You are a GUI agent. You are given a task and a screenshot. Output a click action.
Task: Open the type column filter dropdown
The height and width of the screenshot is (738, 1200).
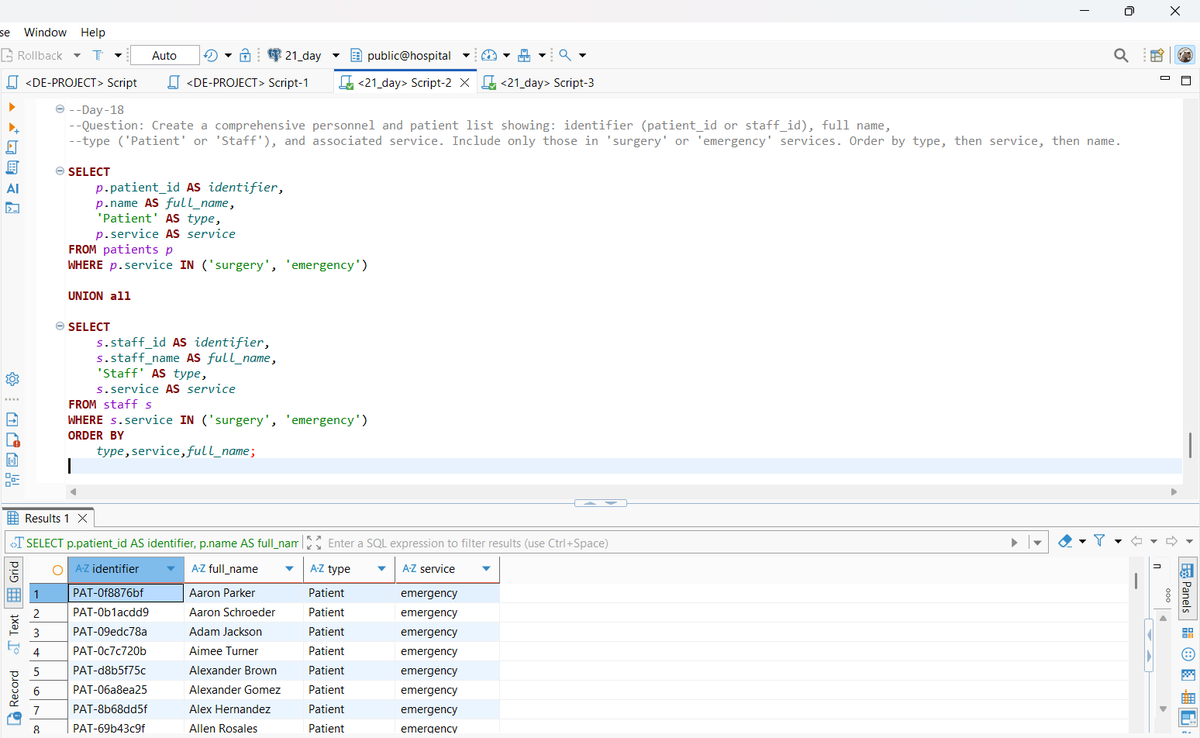[380, 569]
